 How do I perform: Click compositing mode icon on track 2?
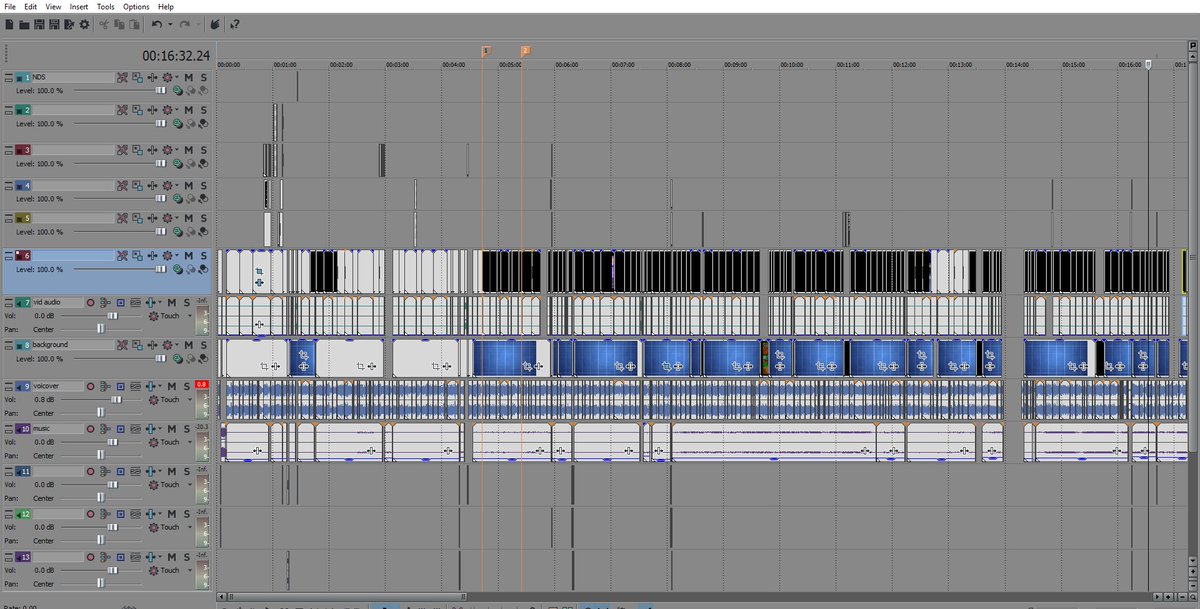(x=177, y=124)
